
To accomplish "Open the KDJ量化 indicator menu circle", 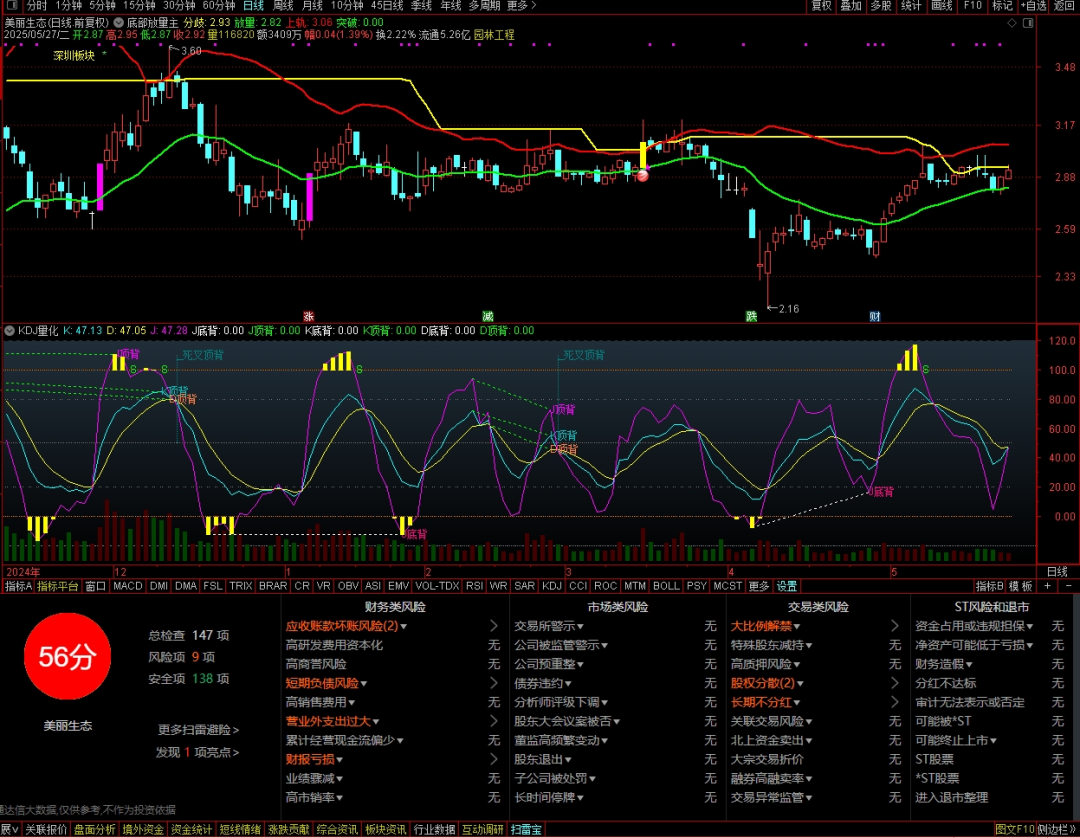I will (10, 331).
